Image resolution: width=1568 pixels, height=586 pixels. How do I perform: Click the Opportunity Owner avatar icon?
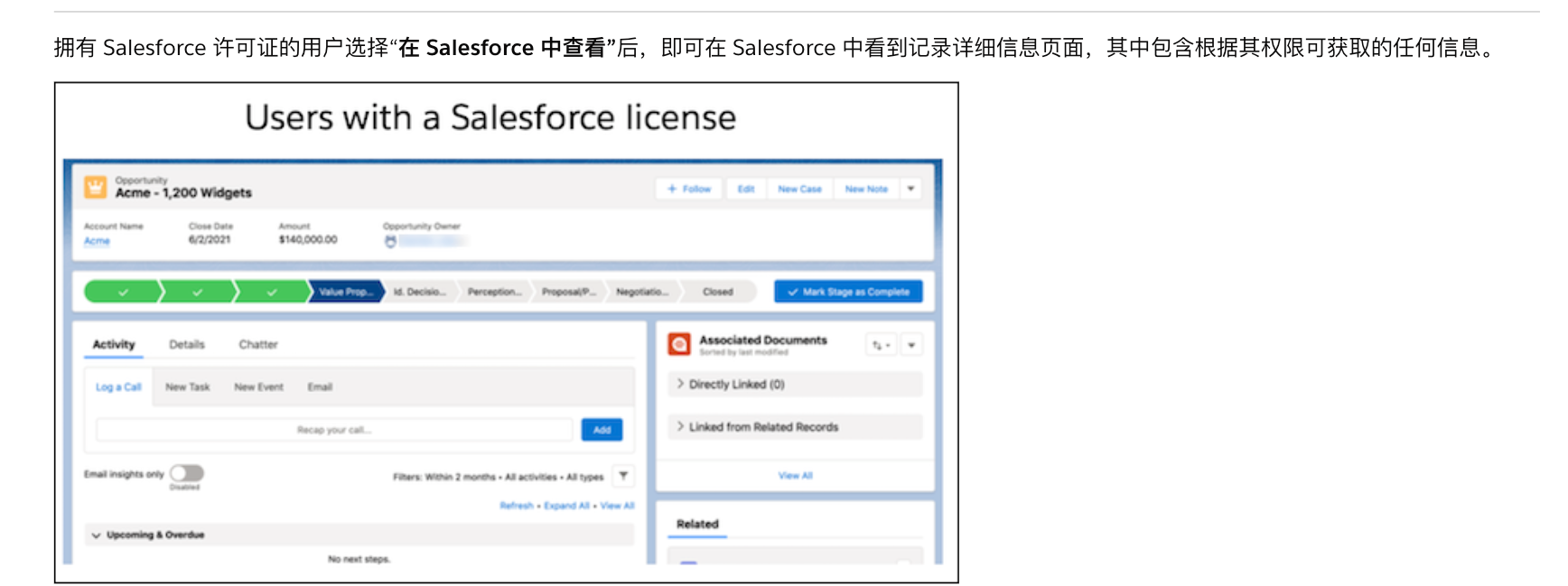tap(390, 241)
